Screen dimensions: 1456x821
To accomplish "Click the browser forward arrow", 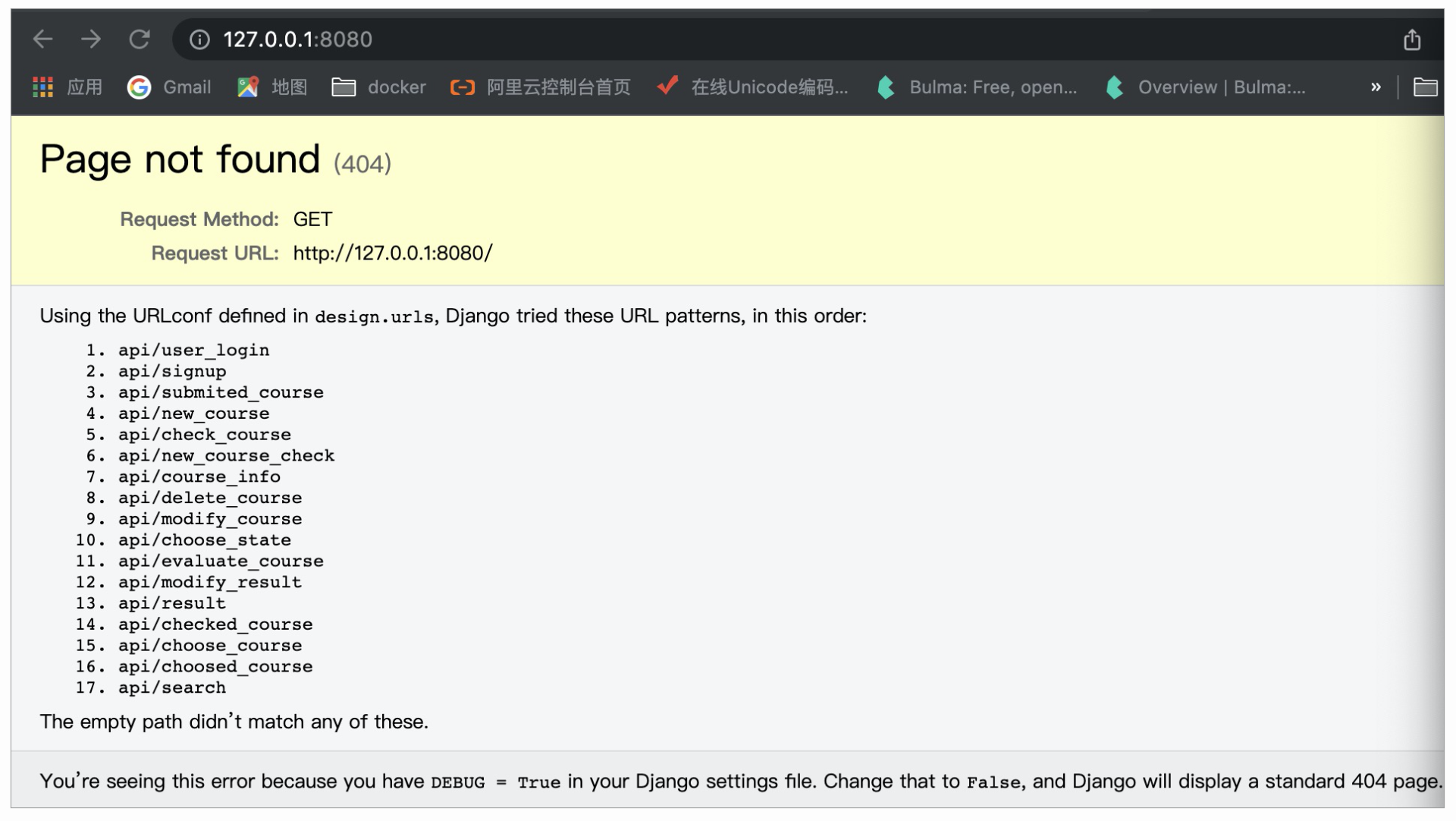I will (91, 39).
